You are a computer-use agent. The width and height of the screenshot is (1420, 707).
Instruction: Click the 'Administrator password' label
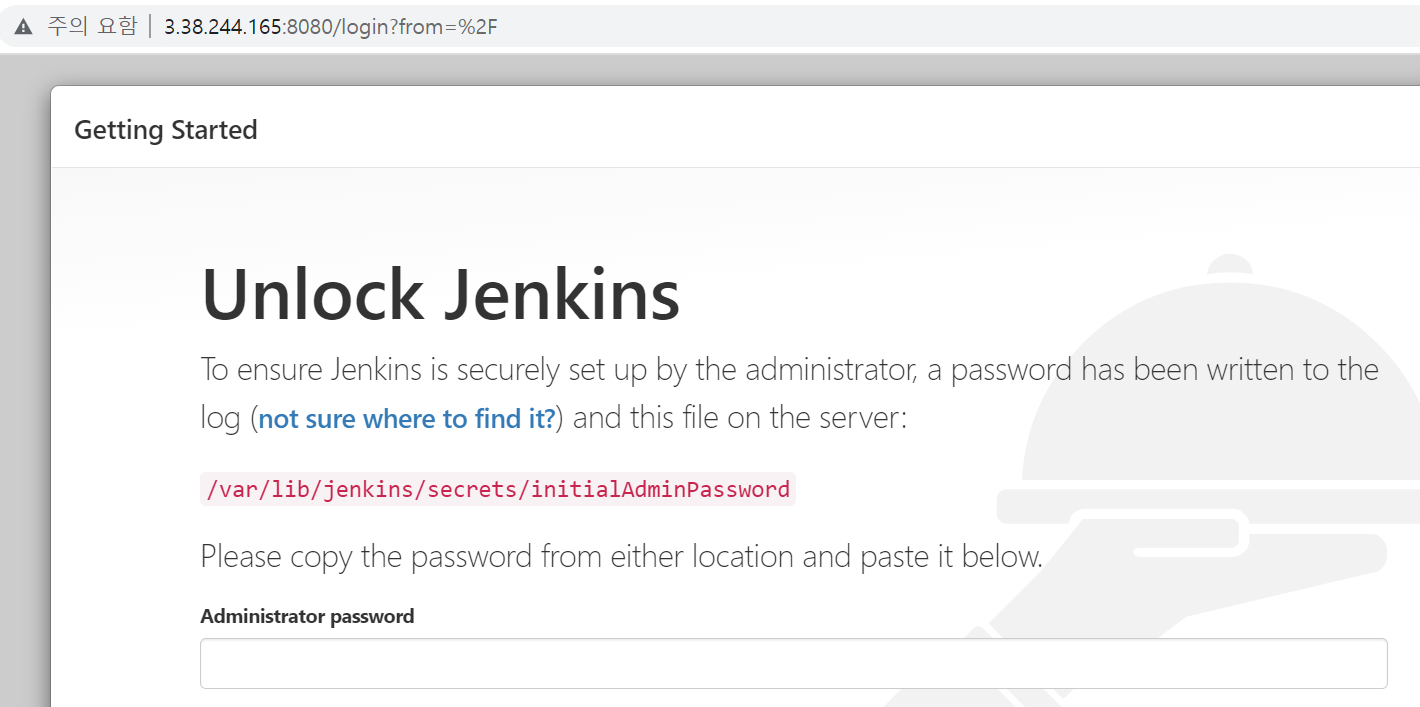coord(307,616)
